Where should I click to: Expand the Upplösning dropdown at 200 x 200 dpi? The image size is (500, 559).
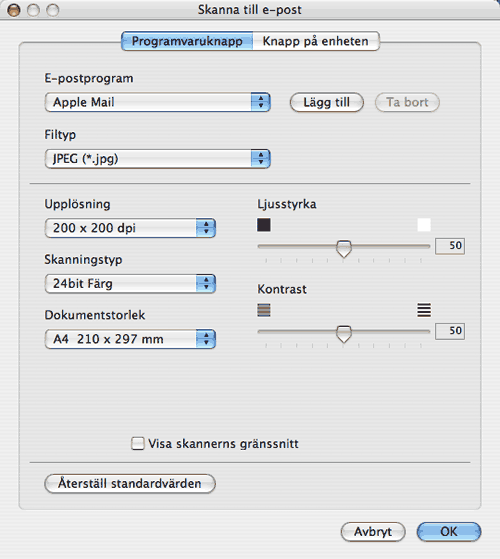(130, 228)
